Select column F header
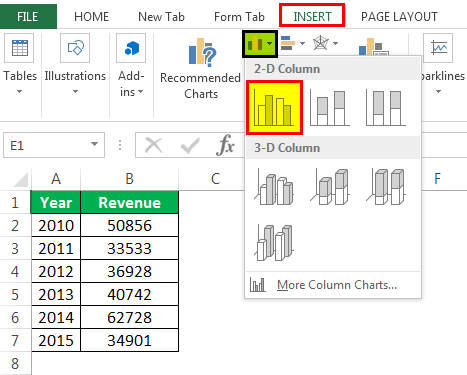 point(437,179)
